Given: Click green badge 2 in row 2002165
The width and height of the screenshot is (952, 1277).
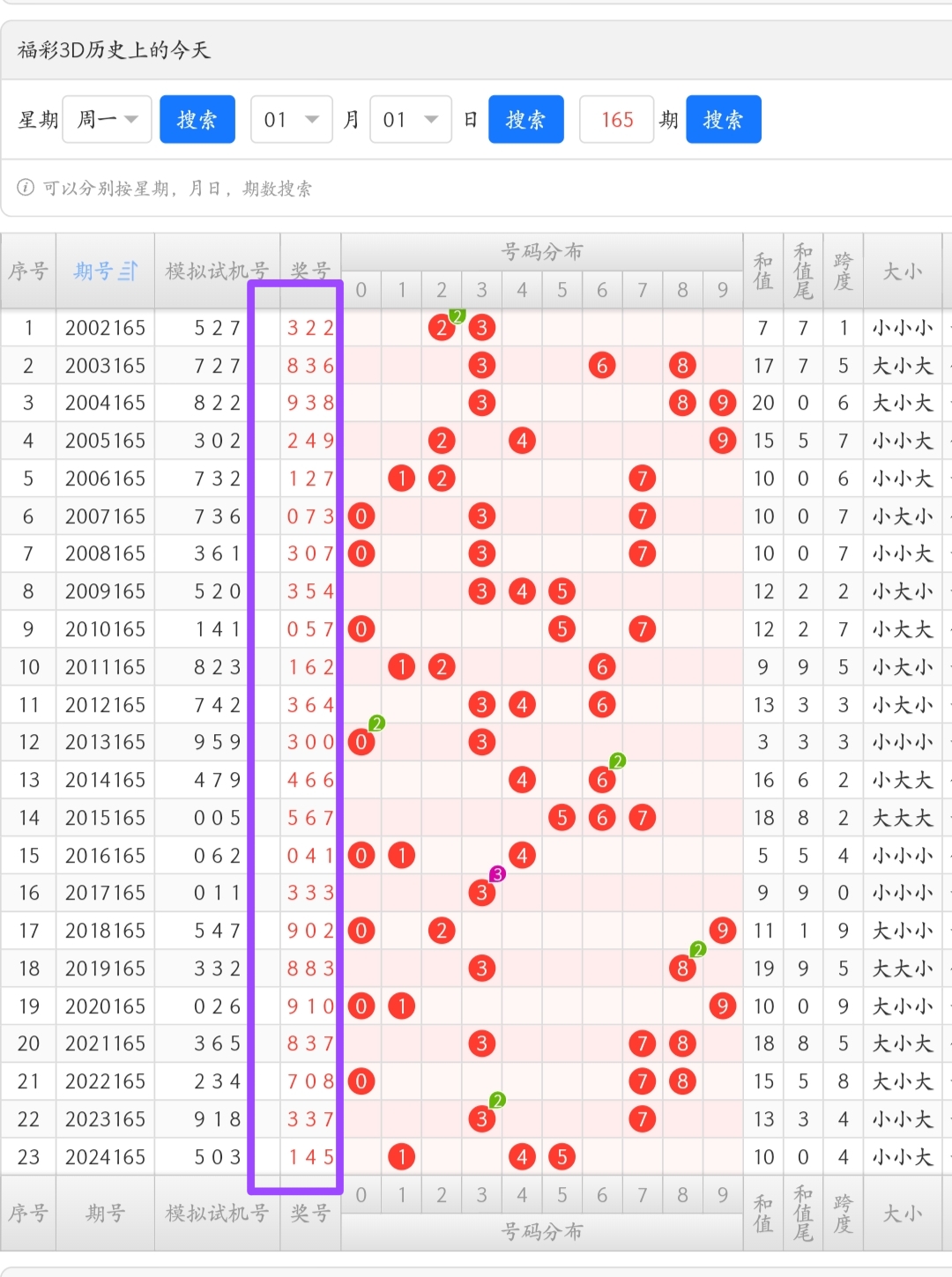Looking at the screenshot, I should (457, 316).
